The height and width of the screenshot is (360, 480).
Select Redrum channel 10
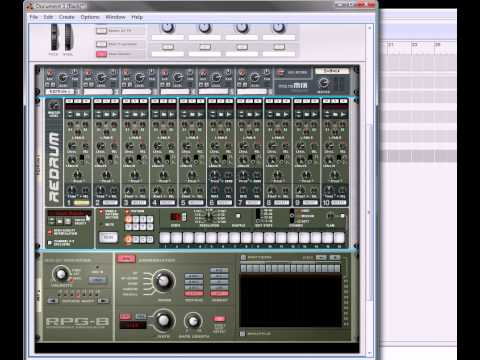coord(338,202)
